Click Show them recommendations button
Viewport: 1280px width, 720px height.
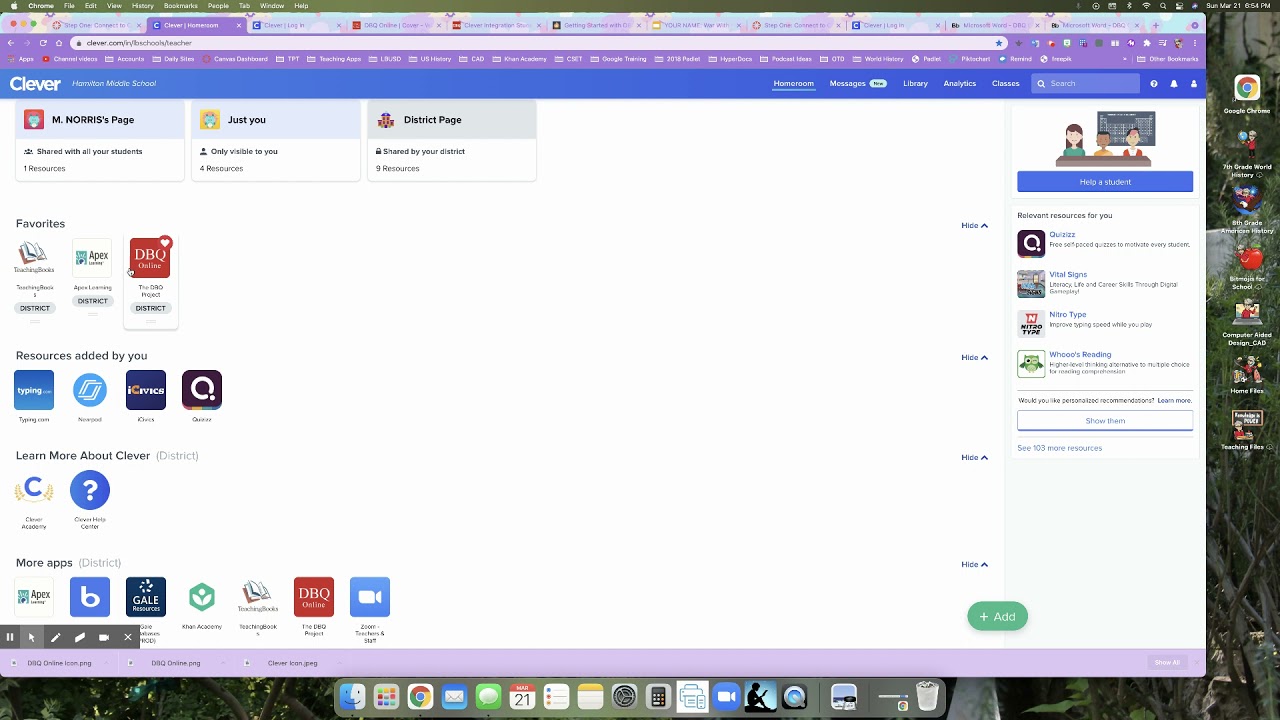click(1105, 420)
